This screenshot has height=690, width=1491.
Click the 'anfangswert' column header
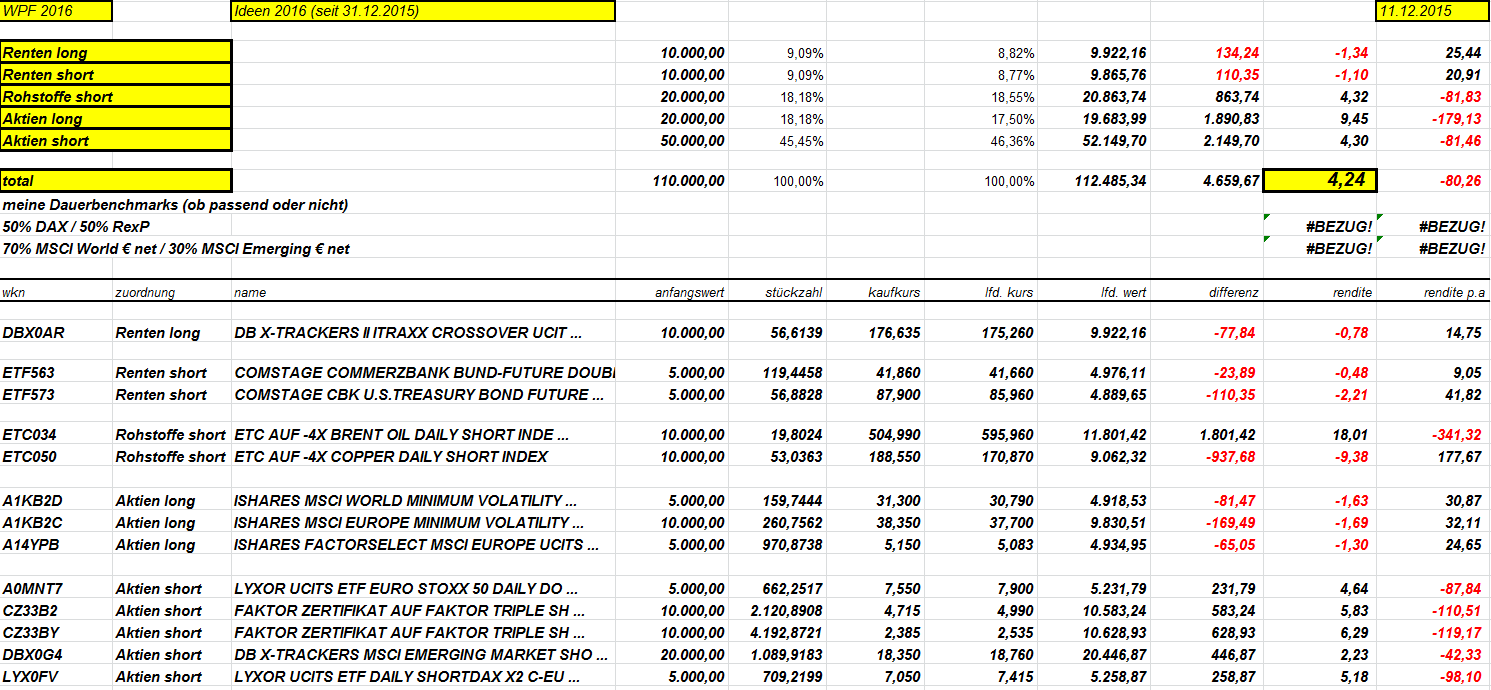690,293
